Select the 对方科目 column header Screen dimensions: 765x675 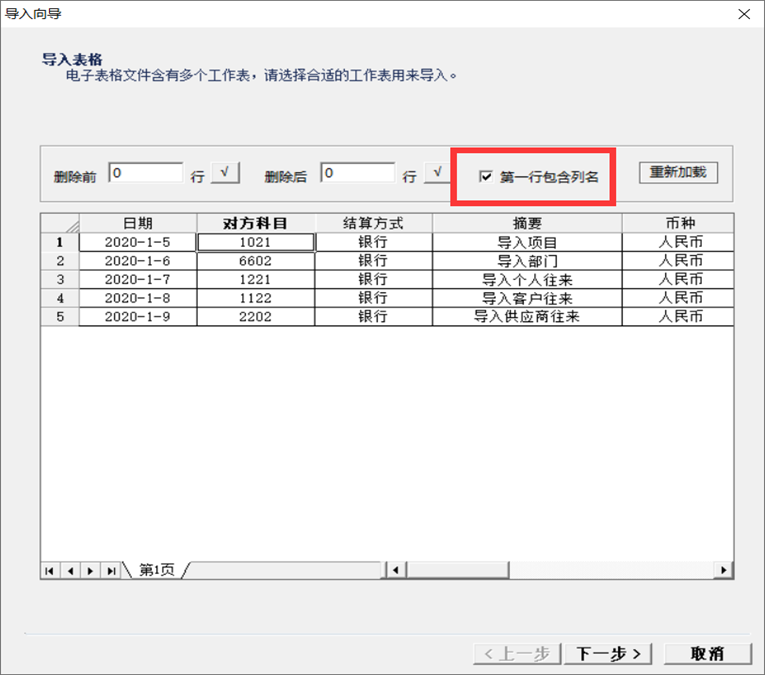(255, 223)
